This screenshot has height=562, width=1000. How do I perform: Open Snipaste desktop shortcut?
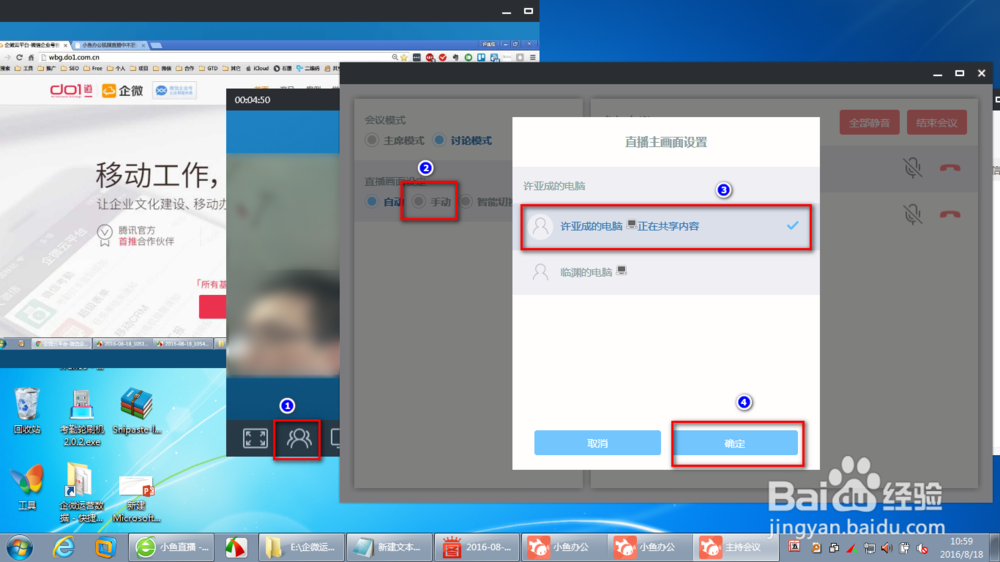136,411
